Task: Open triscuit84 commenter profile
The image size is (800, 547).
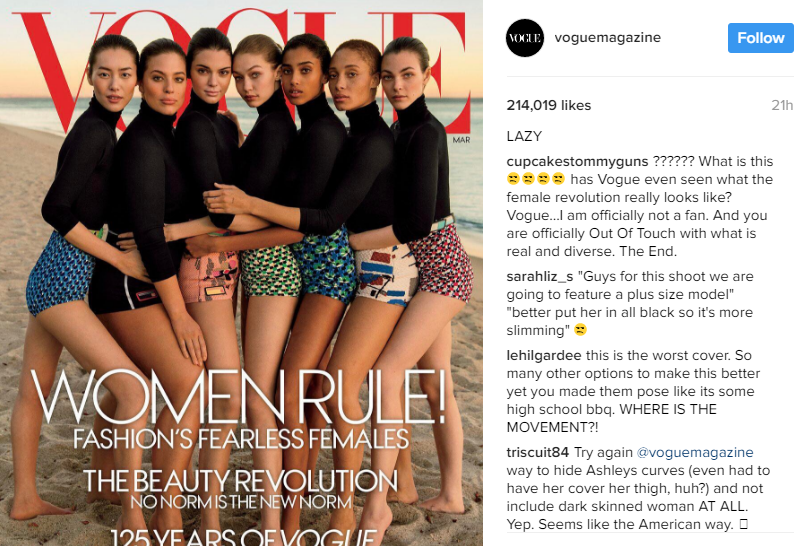Action: (x=537, y=452)
